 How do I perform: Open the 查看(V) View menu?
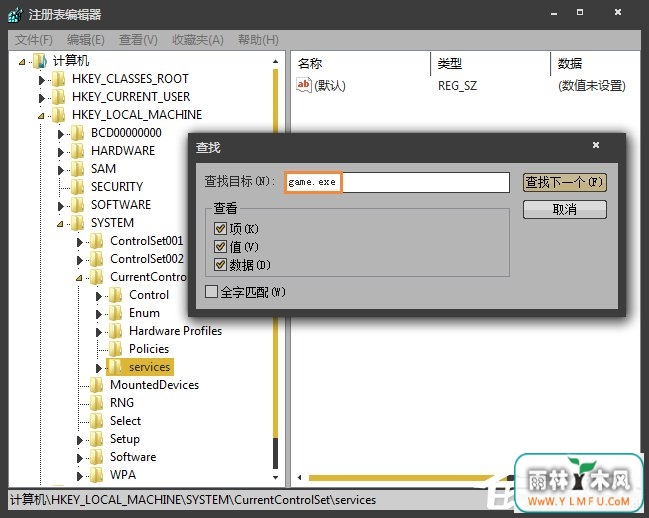tap(138, 40)
